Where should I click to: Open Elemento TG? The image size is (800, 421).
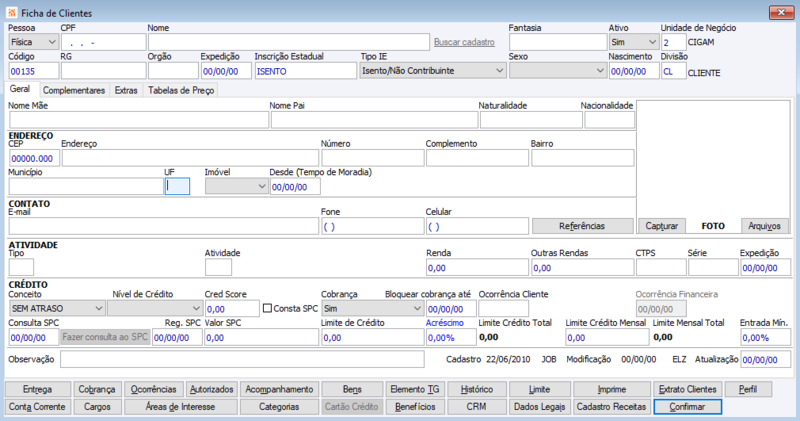[x=415, y=389]
